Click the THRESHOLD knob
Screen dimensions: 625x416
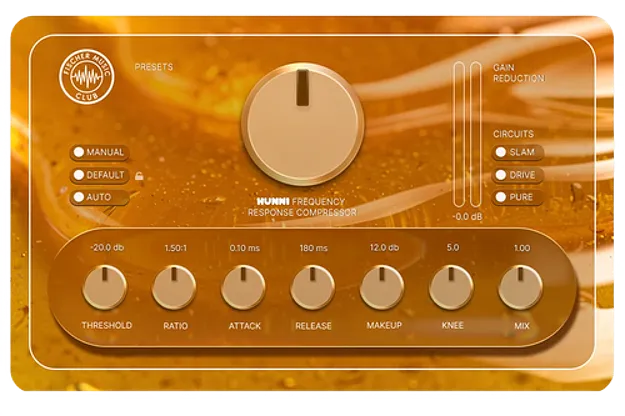pos(105,287)
